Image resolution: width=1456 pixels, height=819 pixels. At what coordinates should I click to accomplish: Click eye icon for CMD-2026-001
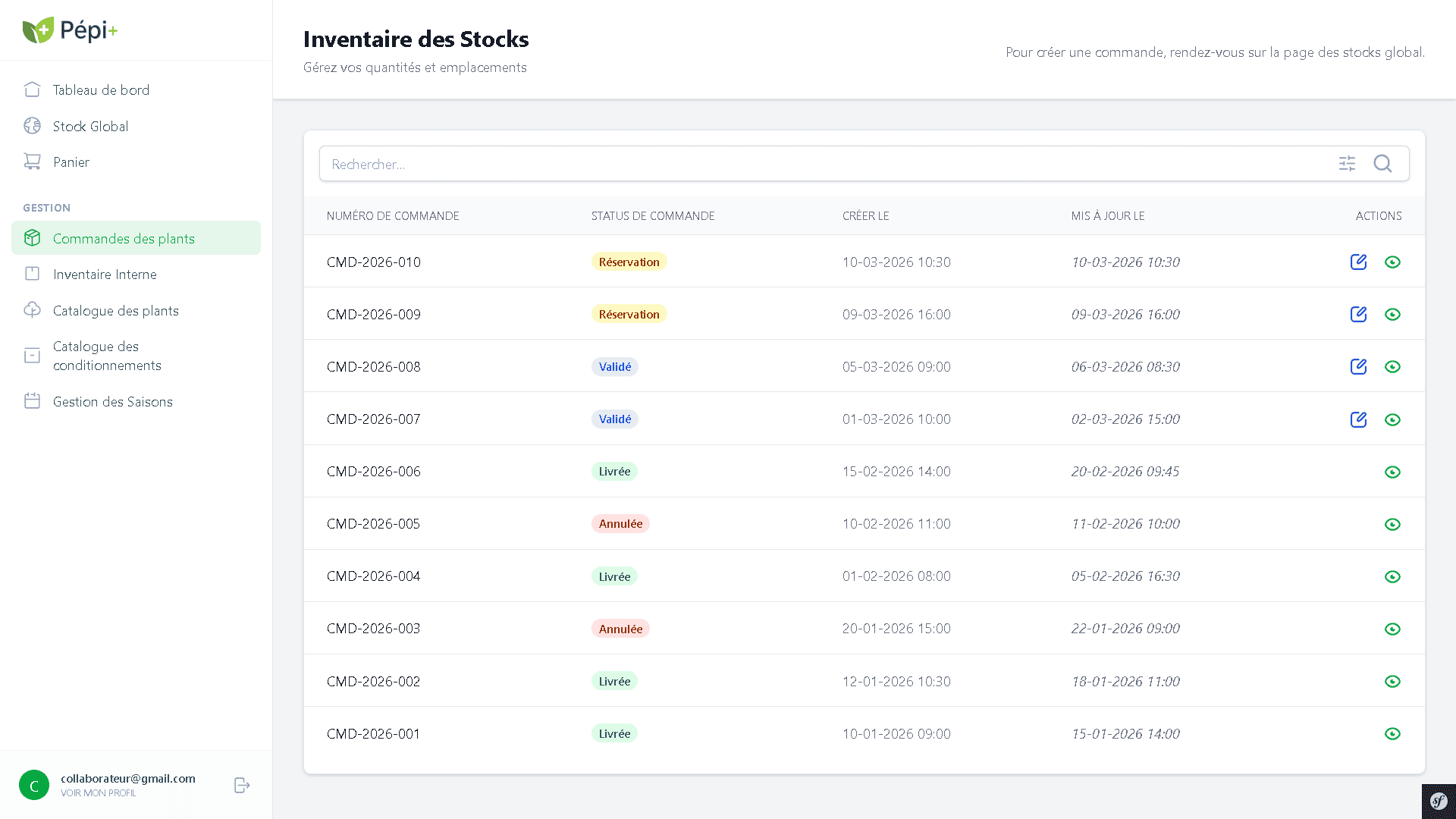click(1392, 734)
